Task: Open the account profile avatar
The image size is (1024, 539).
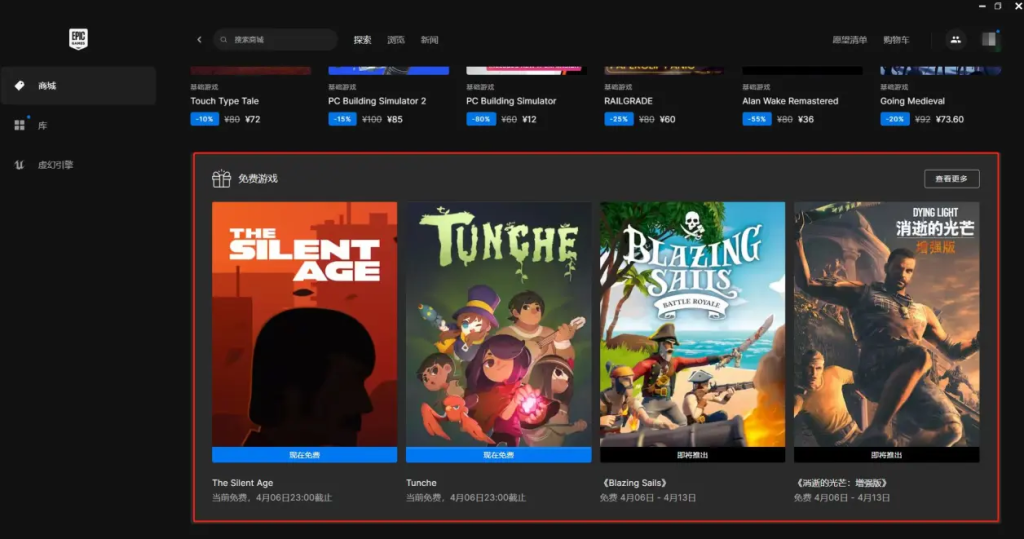Action: 989,40
